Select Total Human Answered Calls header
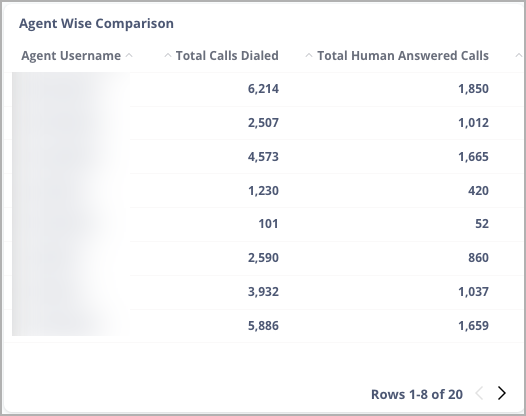This screenshot has height=416, width=526. coord(403,56)
